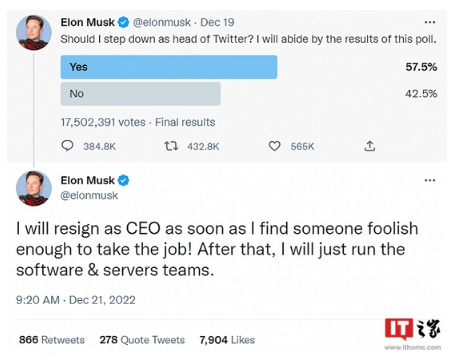Click the share icon on poll tweet
455x362 pixels.
pos(369,146)
